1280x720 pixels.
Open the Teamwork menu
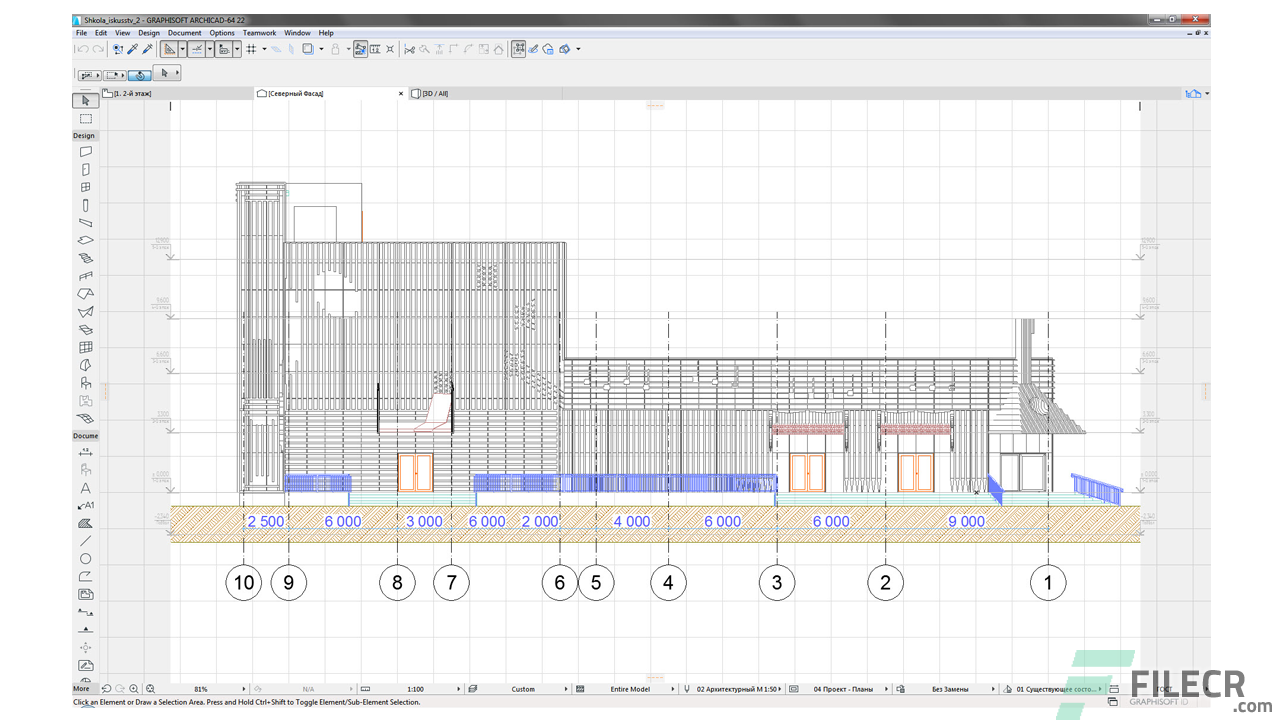coord(259,32)
